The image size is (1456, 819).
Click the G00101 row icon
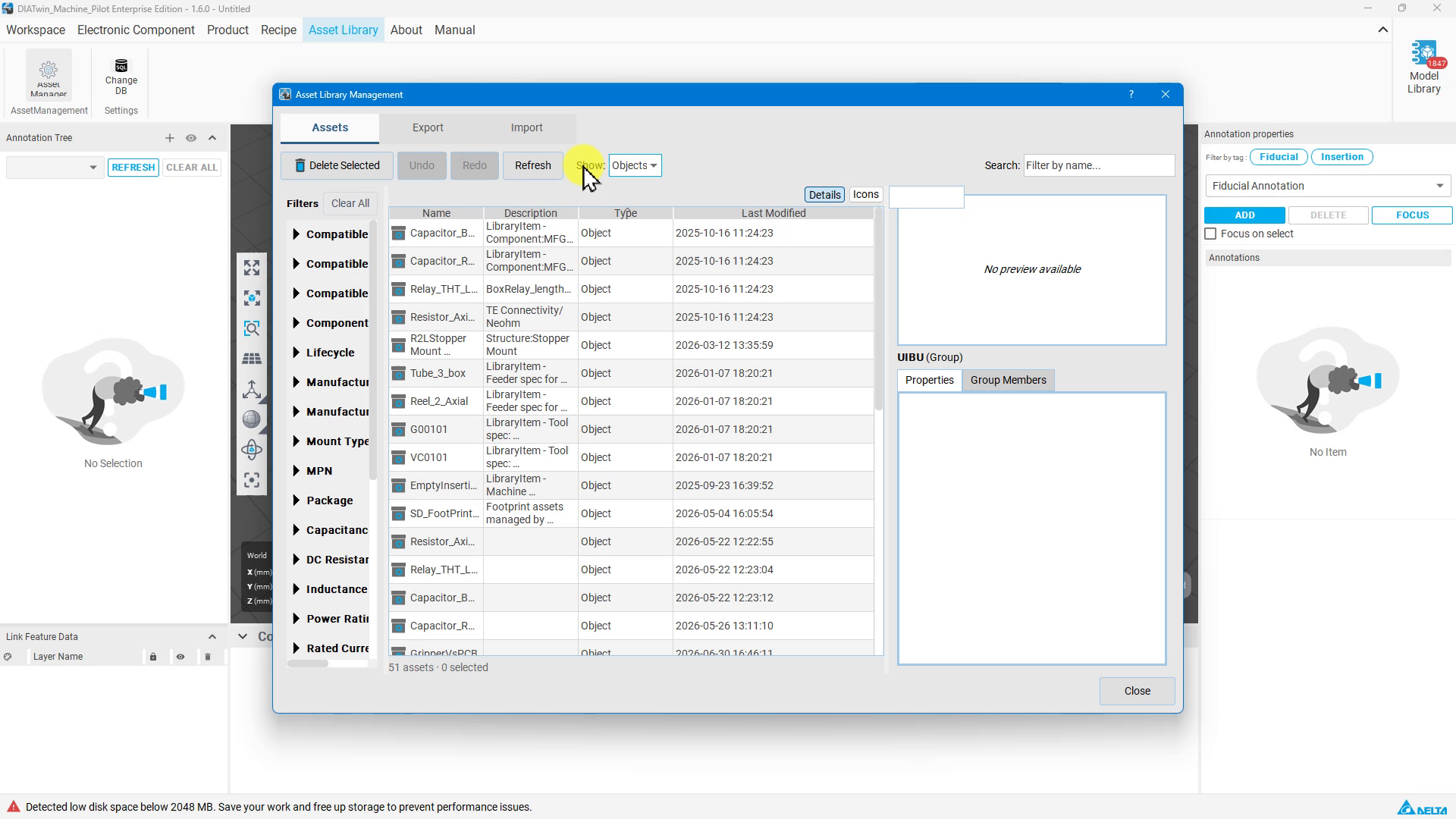pyautogui.click(x=398, y=429)
